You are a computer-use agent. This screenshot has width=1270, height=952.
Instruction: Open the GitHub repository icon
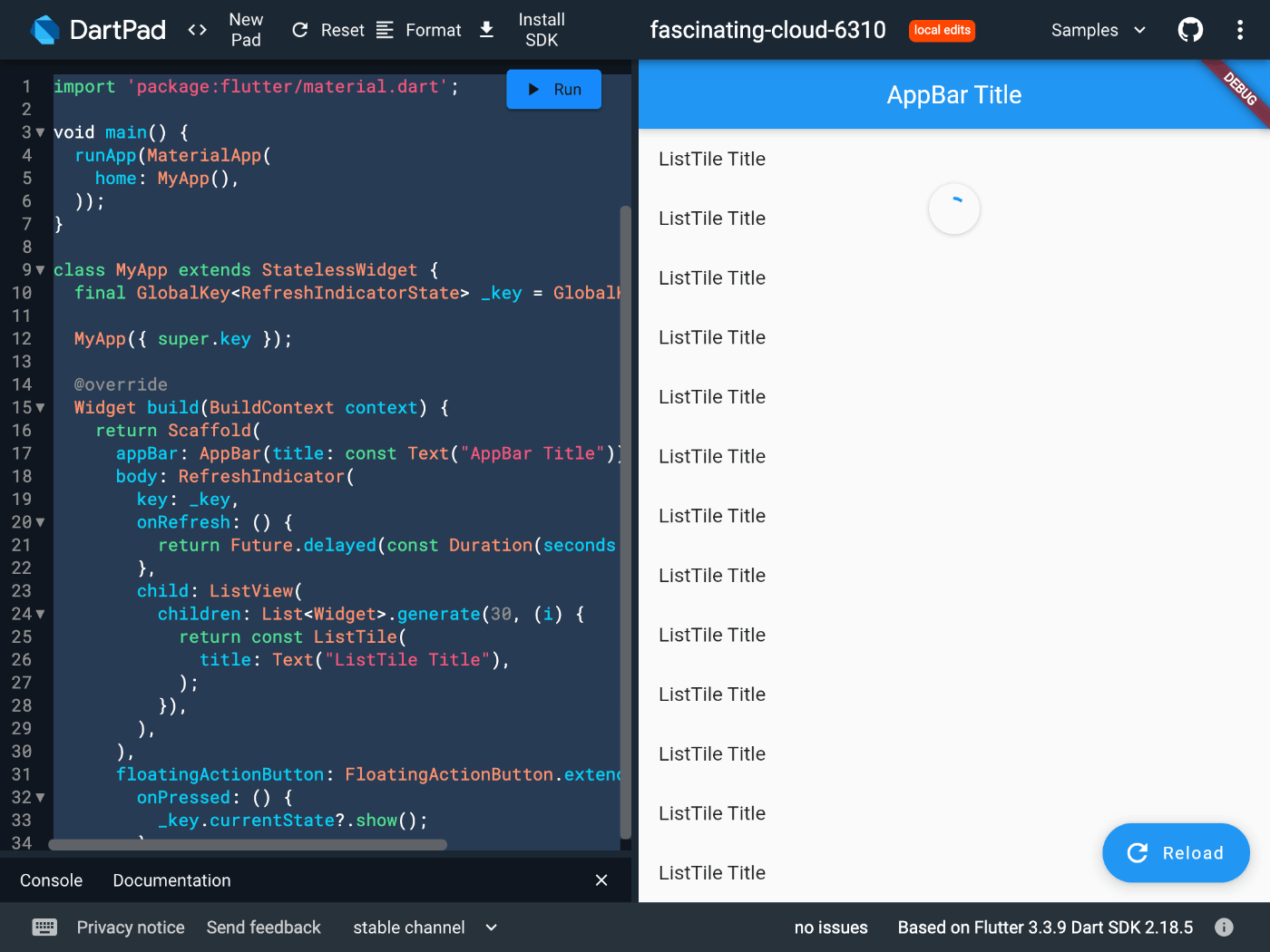1190,30
